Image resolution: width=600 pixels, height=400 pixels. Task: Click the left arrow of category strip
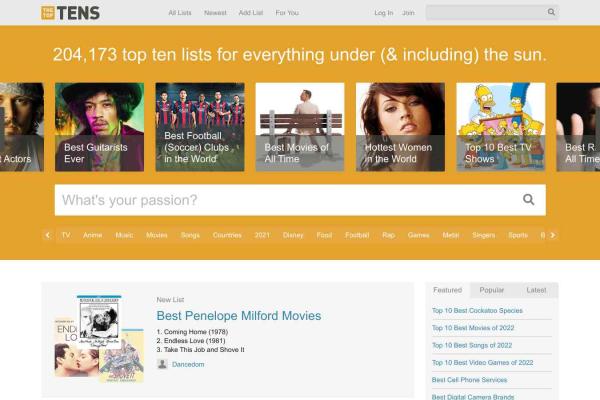[x=48, y=235]
